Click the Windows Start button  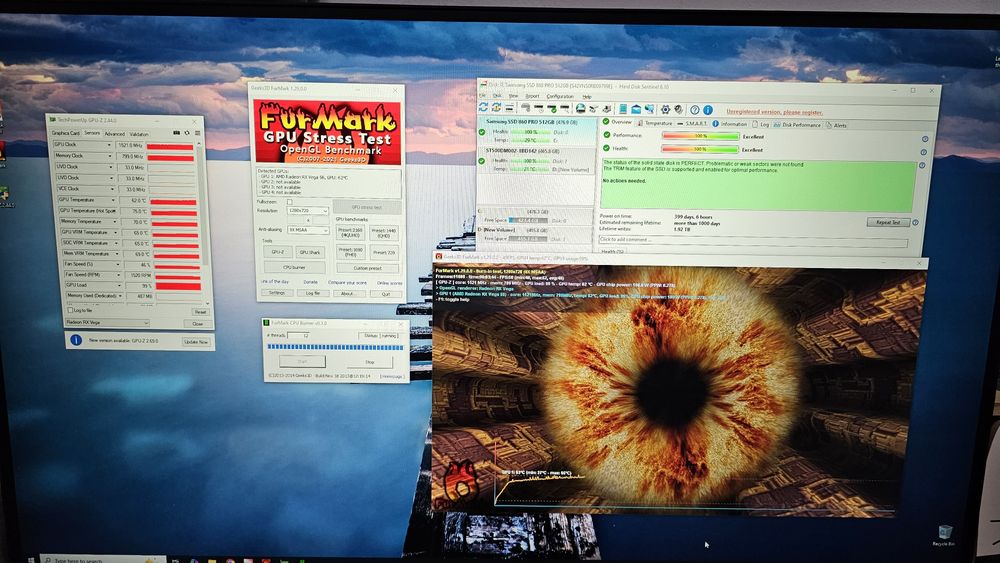(30, 560)
